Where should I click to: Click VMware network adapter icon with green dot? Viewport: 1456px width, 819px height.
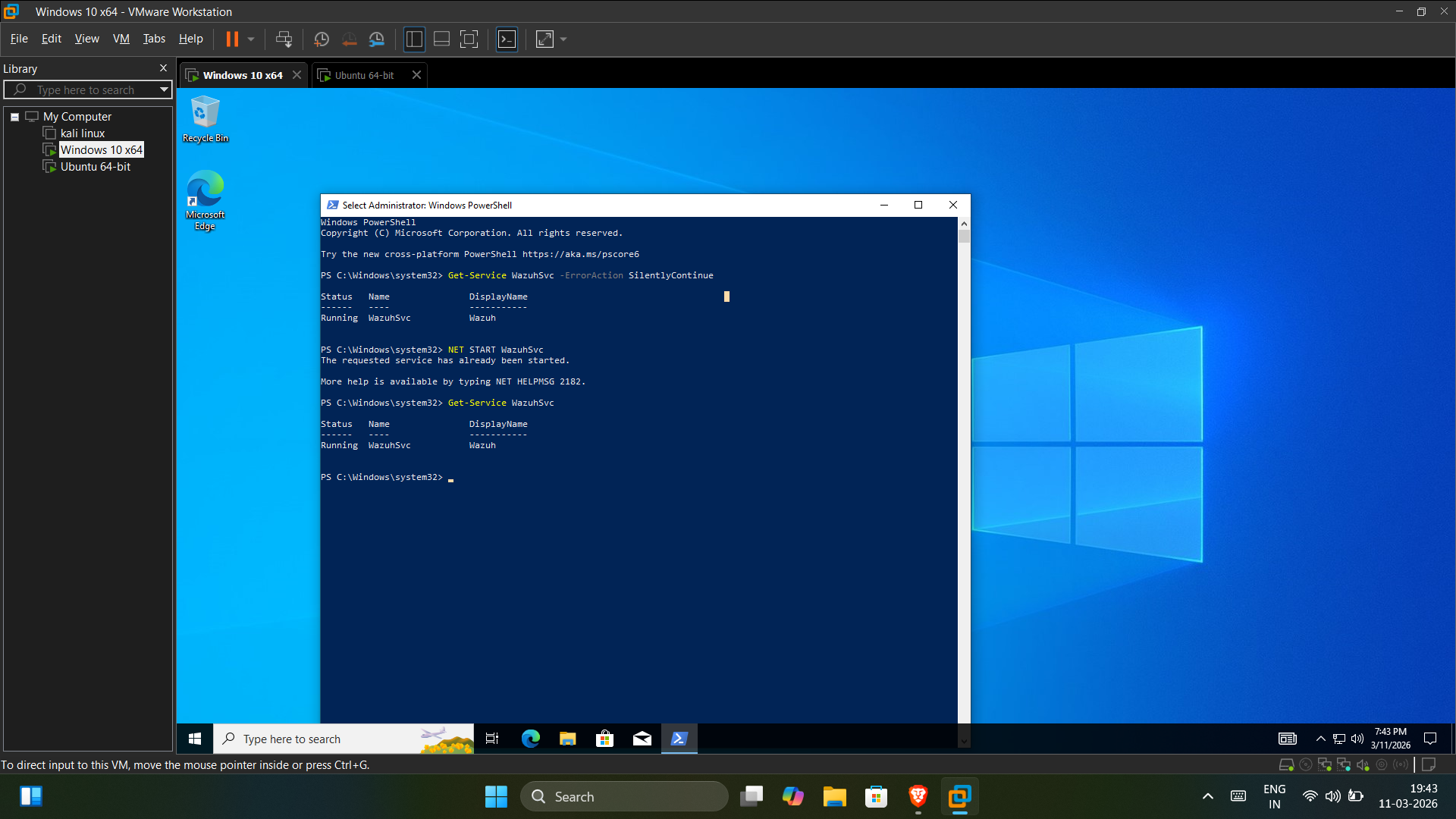coord(1325,764)
